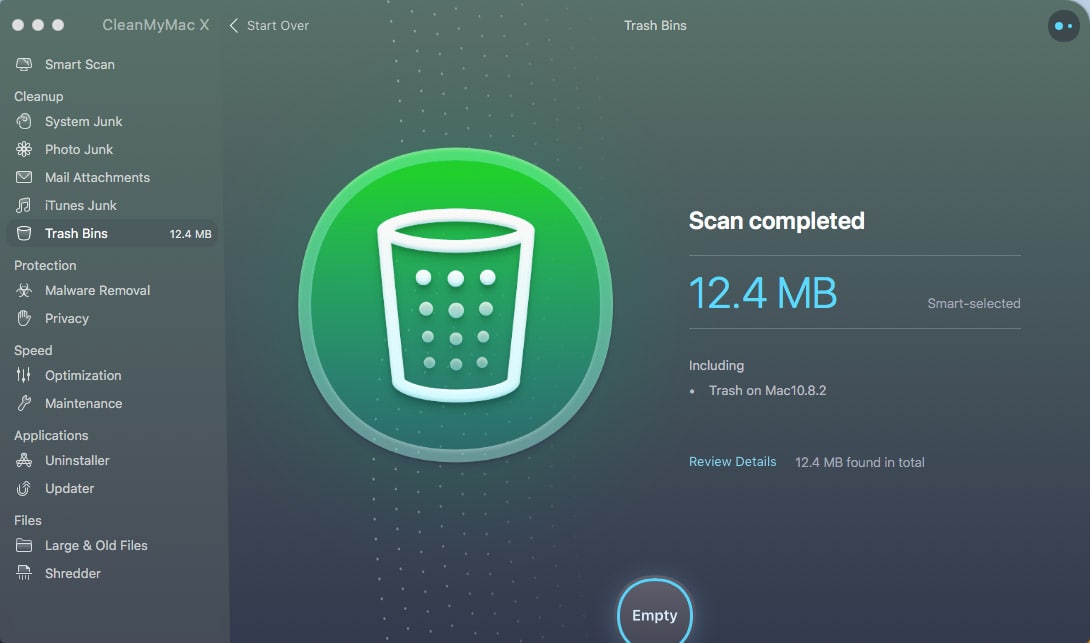Click 'Smart-selected' label
The image size is (1090, 643).
coord(973,304)
